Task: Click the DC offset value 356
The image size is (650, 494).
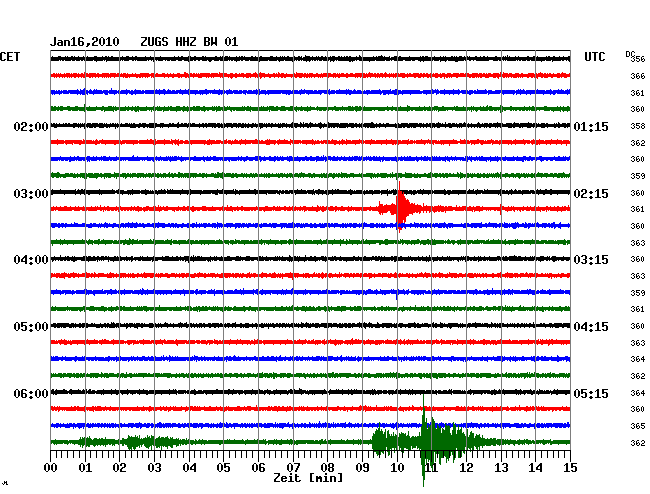Action: click(638, 59)
